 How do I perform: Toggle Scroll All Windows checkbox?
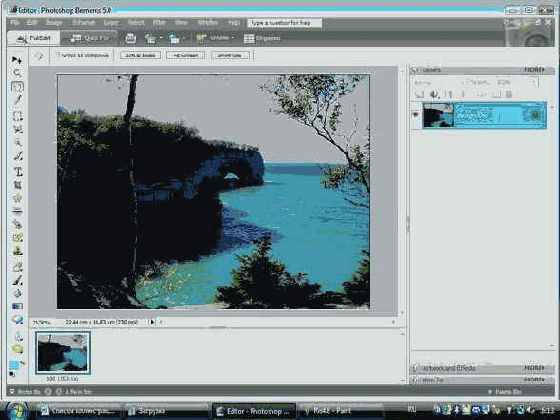click(x=83, y=55)
